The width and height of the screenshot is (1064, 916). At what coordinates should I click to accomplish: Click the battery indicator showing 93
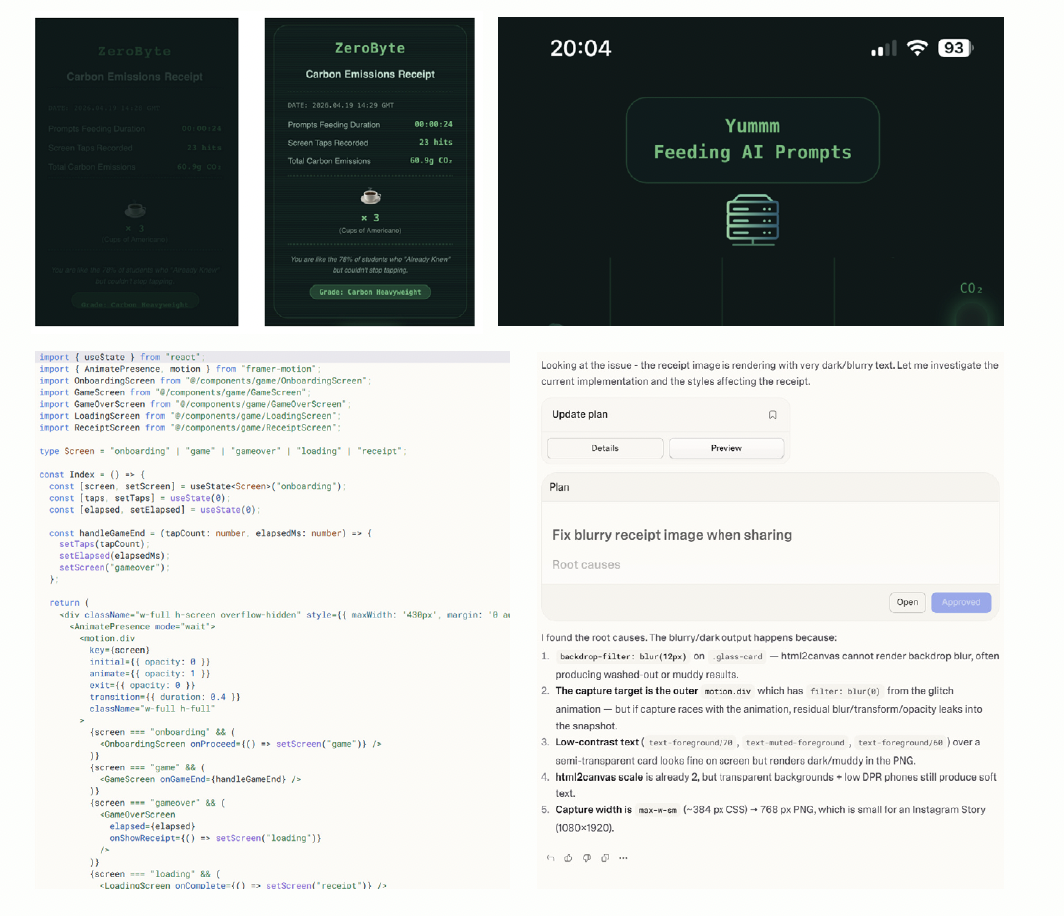point(955,47)
